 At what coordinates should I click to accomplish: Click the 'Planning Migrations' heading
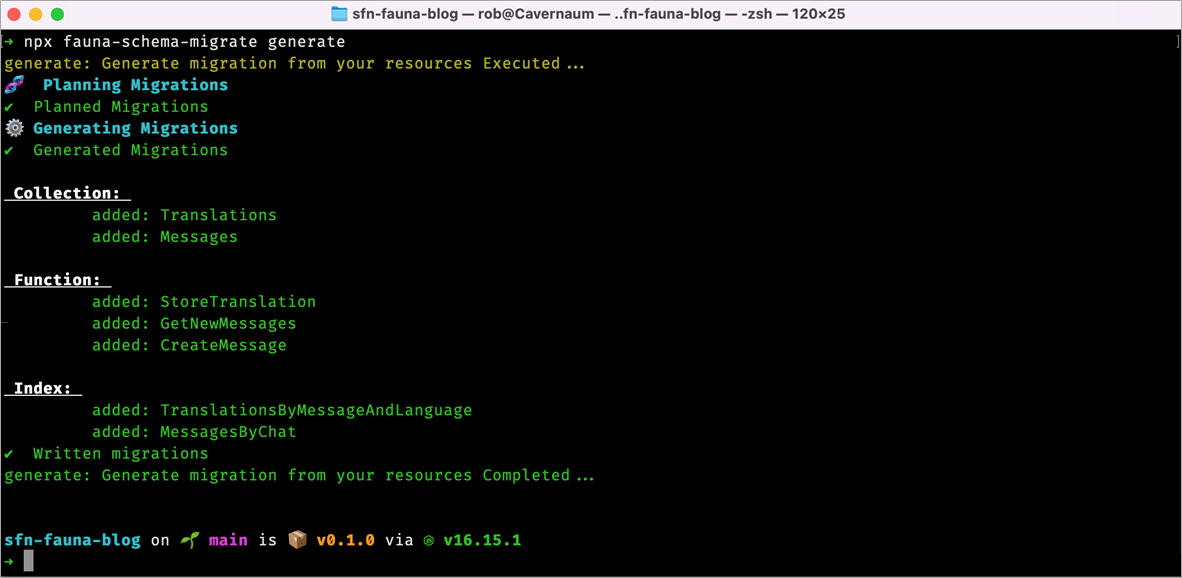tap(136, 85)
